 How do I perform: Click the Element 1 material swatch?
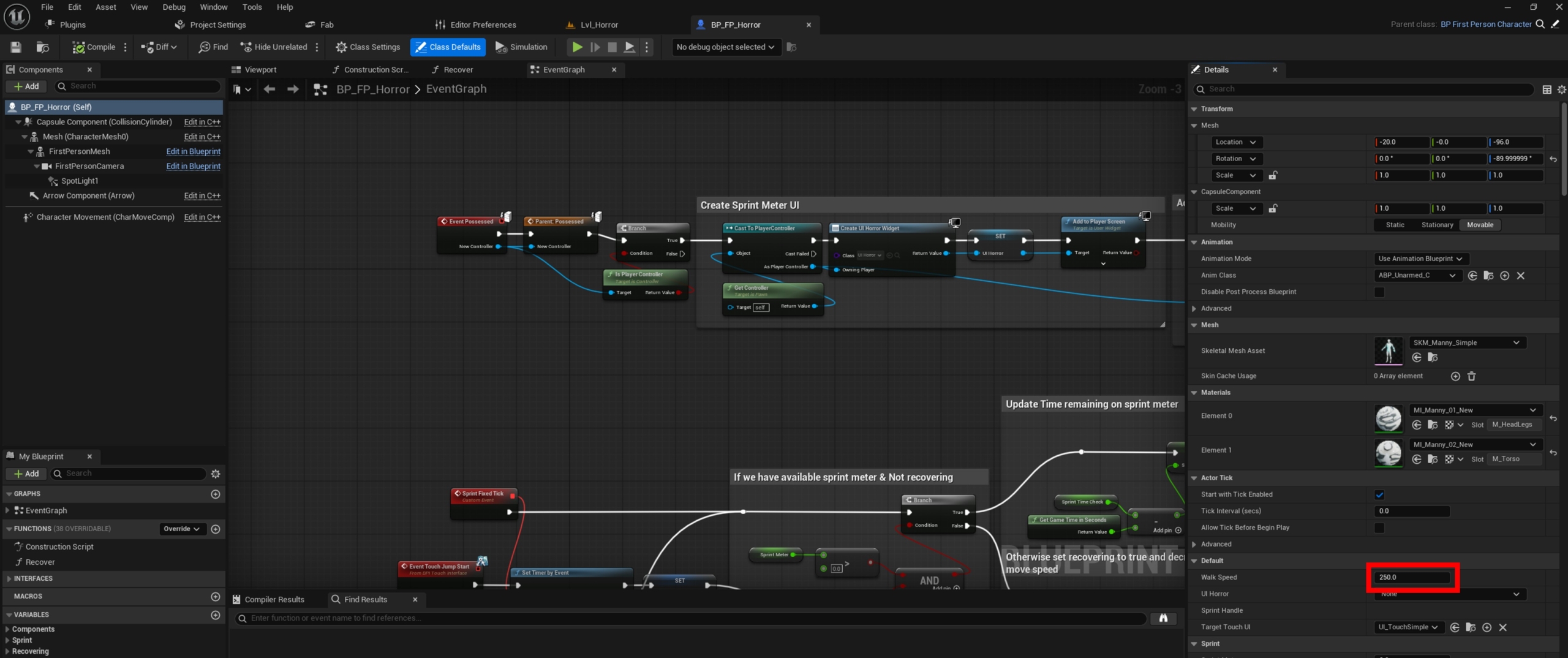[1389, 453]
